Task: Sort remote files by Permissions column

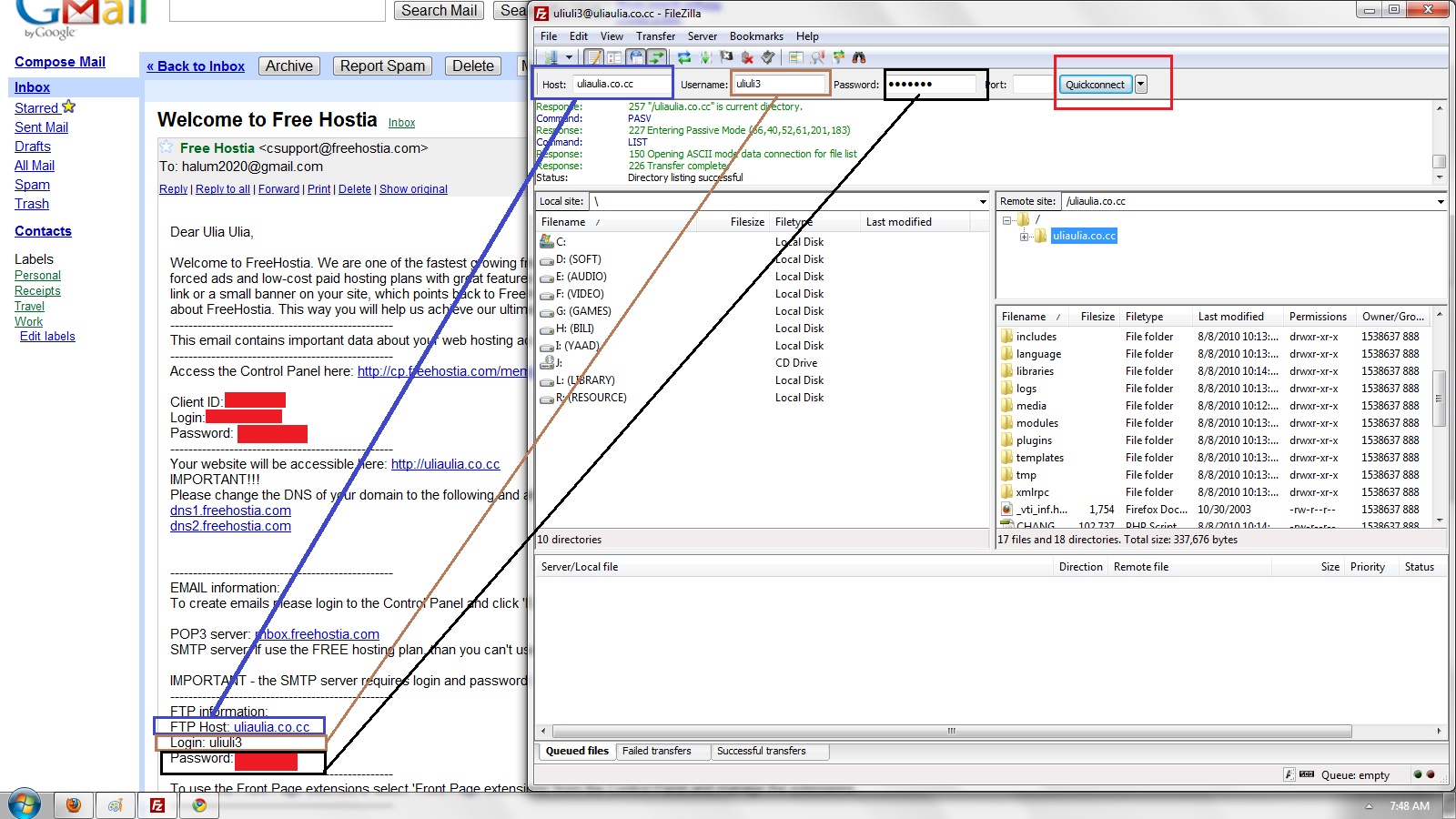Action: coord(1318,317)
